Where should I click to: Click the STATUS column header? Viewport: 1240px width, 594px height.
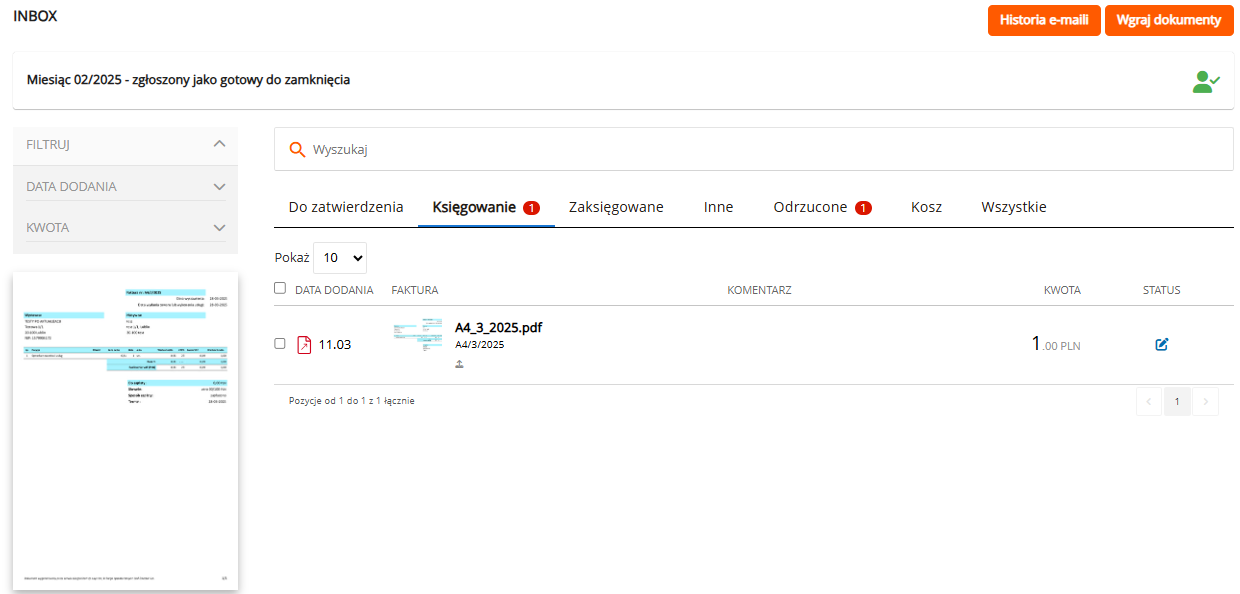[1162, 290]
